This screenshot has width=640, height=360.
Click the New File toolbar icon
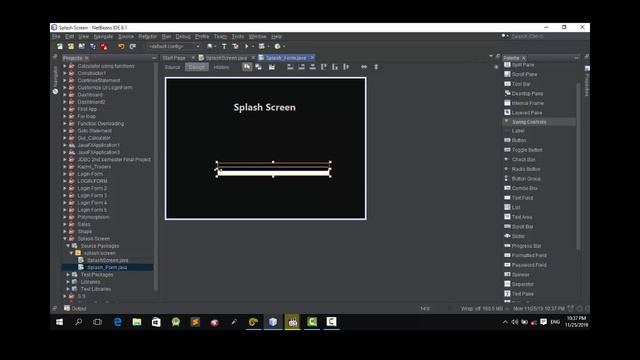(x=60, y=47)
